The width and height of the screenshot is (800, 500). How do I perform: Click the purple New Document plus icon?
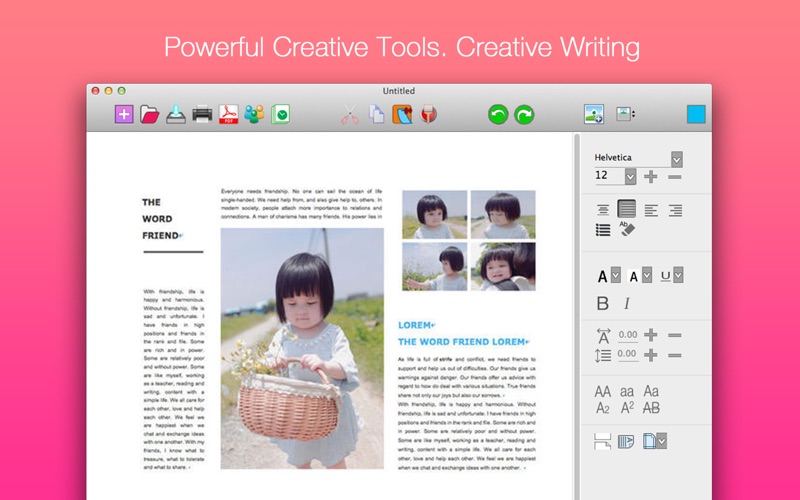124,114
